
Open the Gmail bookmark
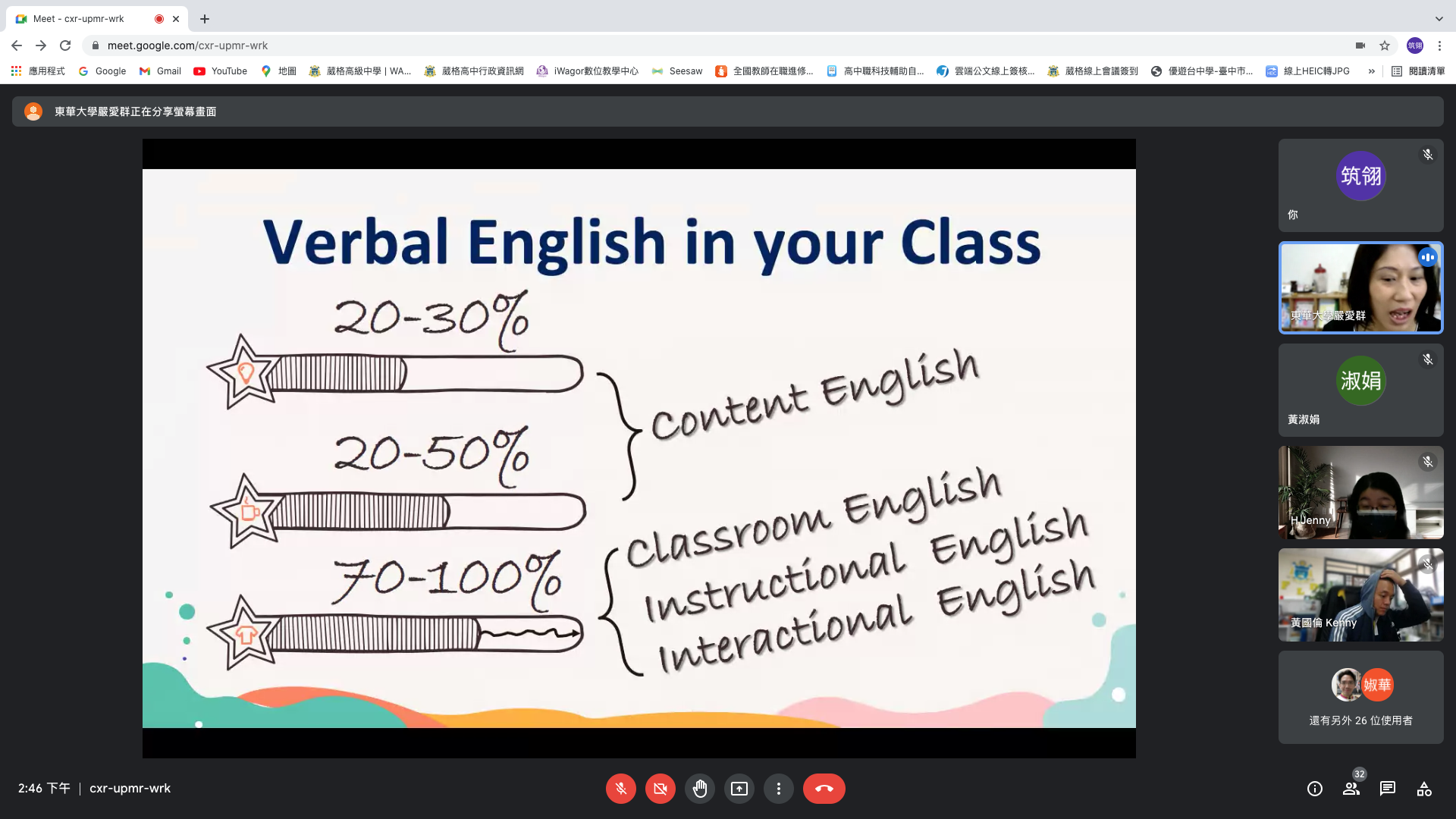(x=160, y=71)
